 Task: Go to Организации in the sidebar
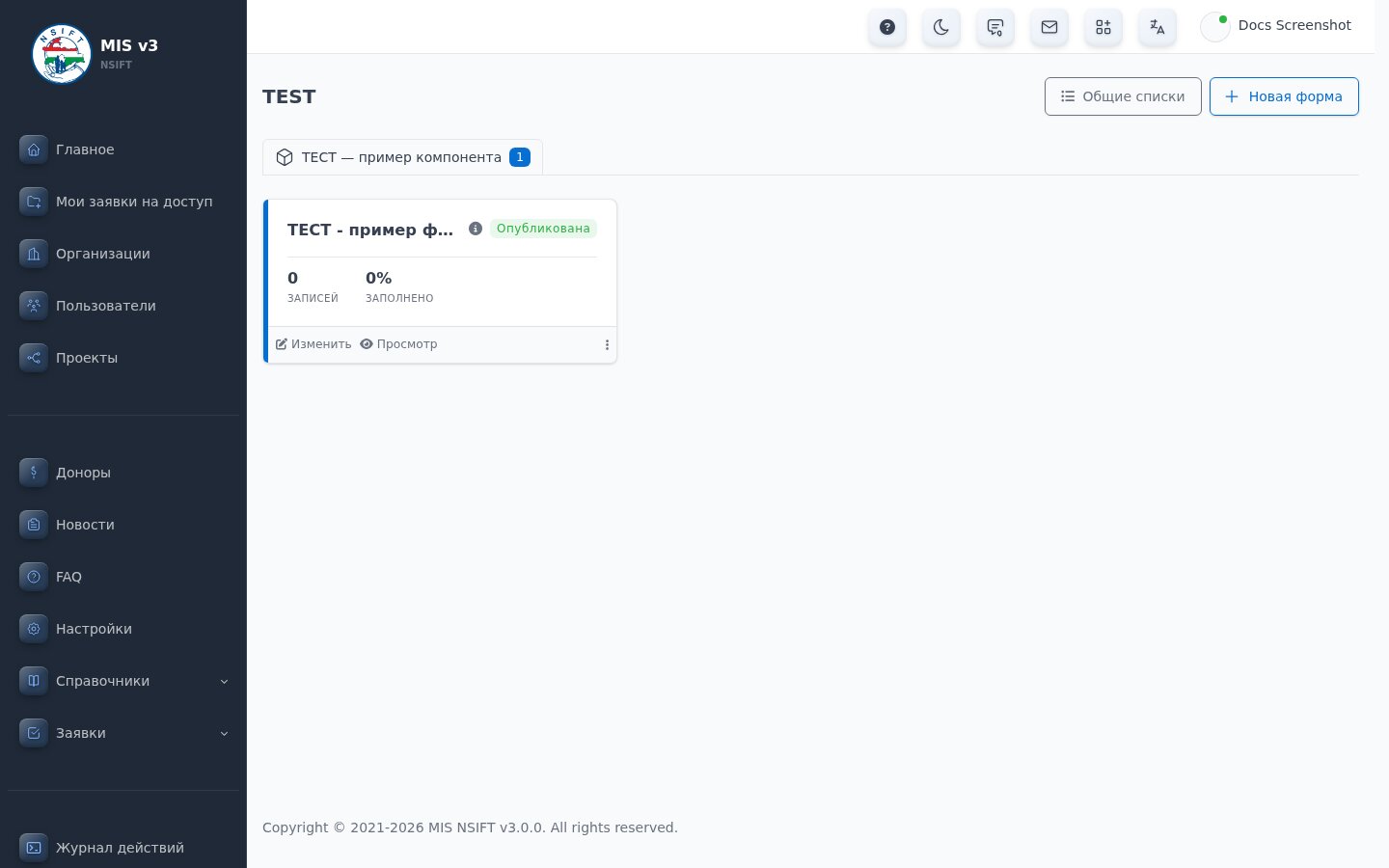click(123, 254)
